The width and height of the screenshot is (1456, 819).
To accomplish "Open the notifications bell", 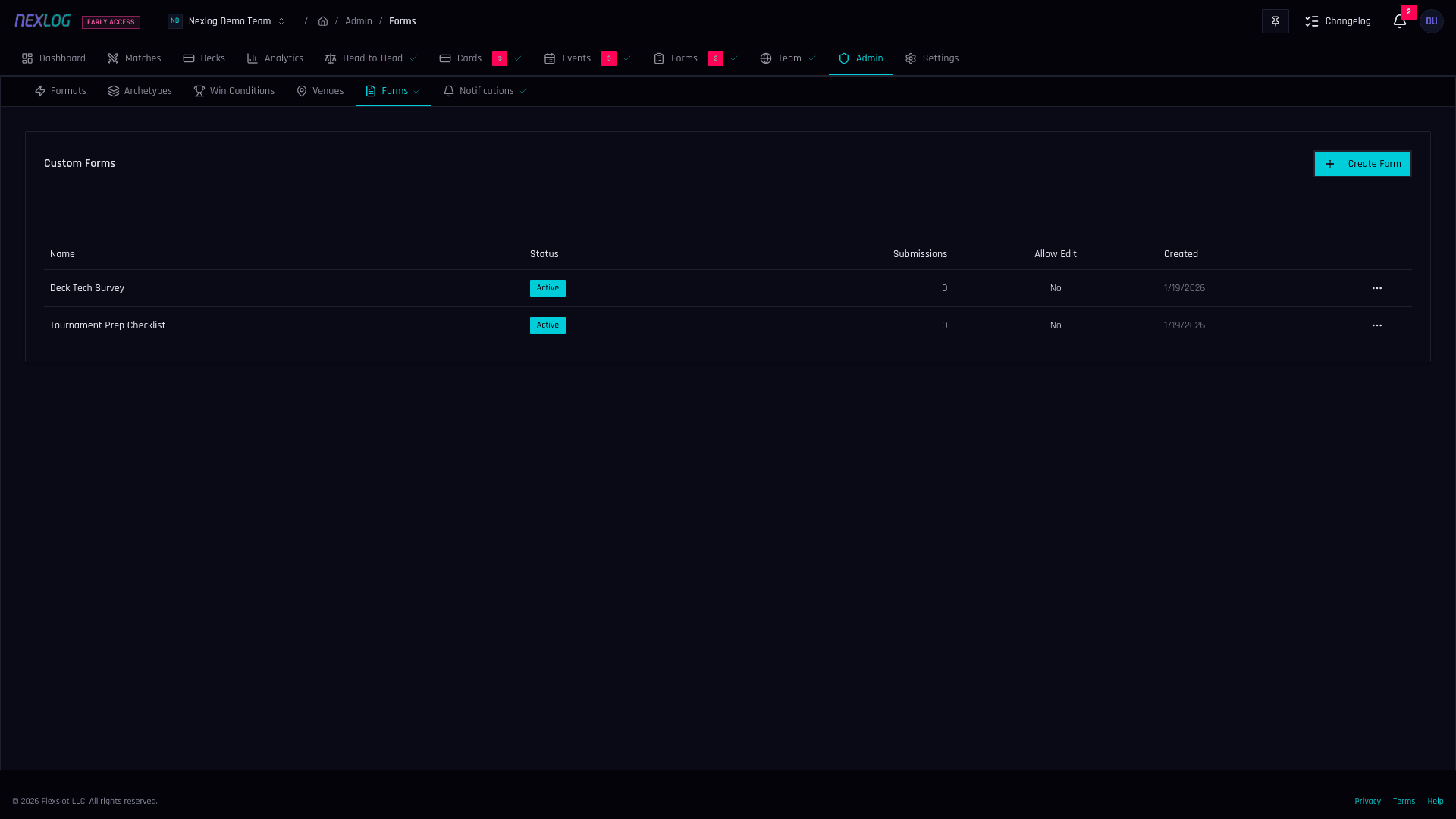I will click(1400, 21).
